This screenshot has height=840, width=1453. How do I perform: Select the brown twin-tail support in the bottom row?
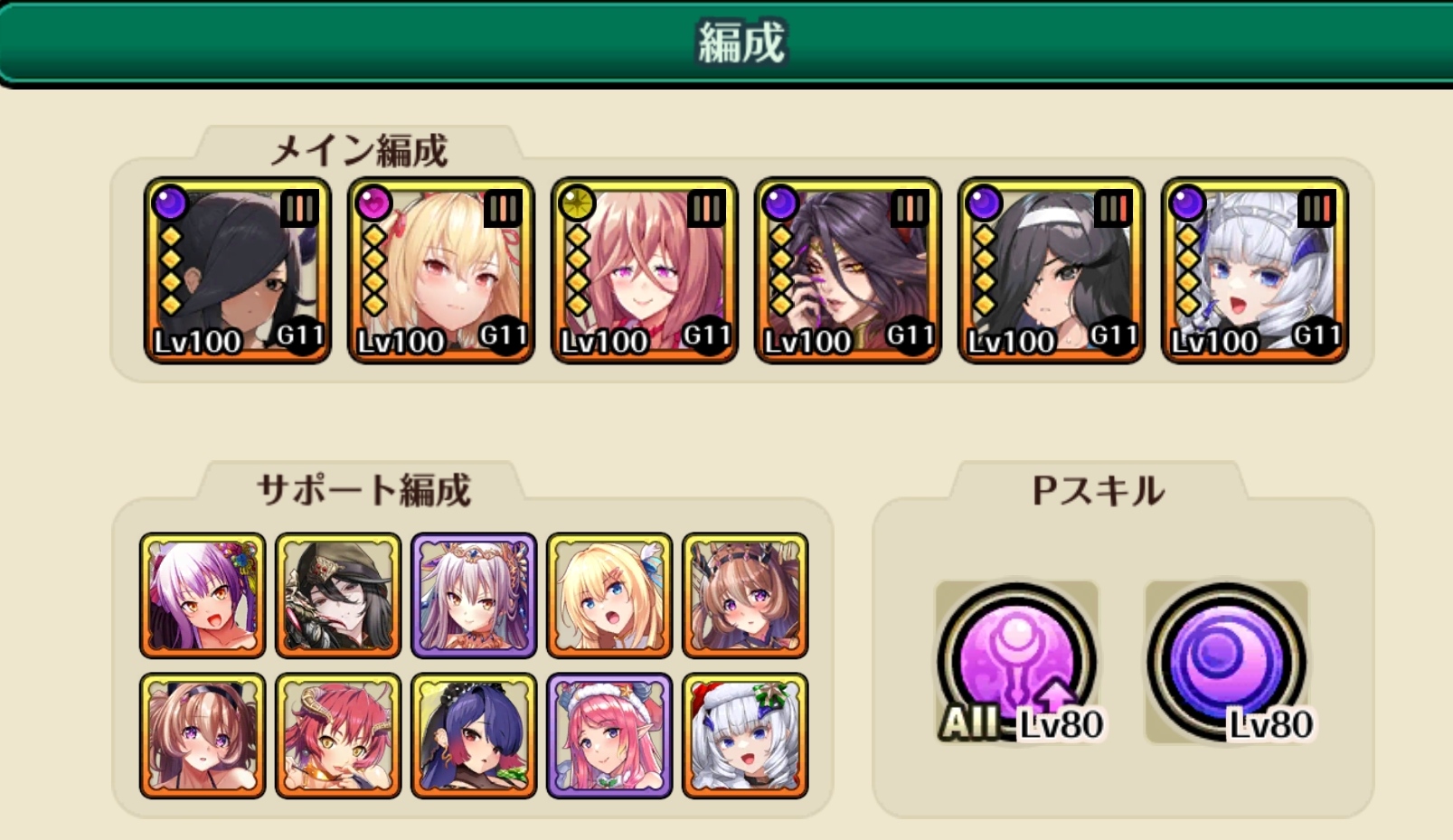click(203, 736)
